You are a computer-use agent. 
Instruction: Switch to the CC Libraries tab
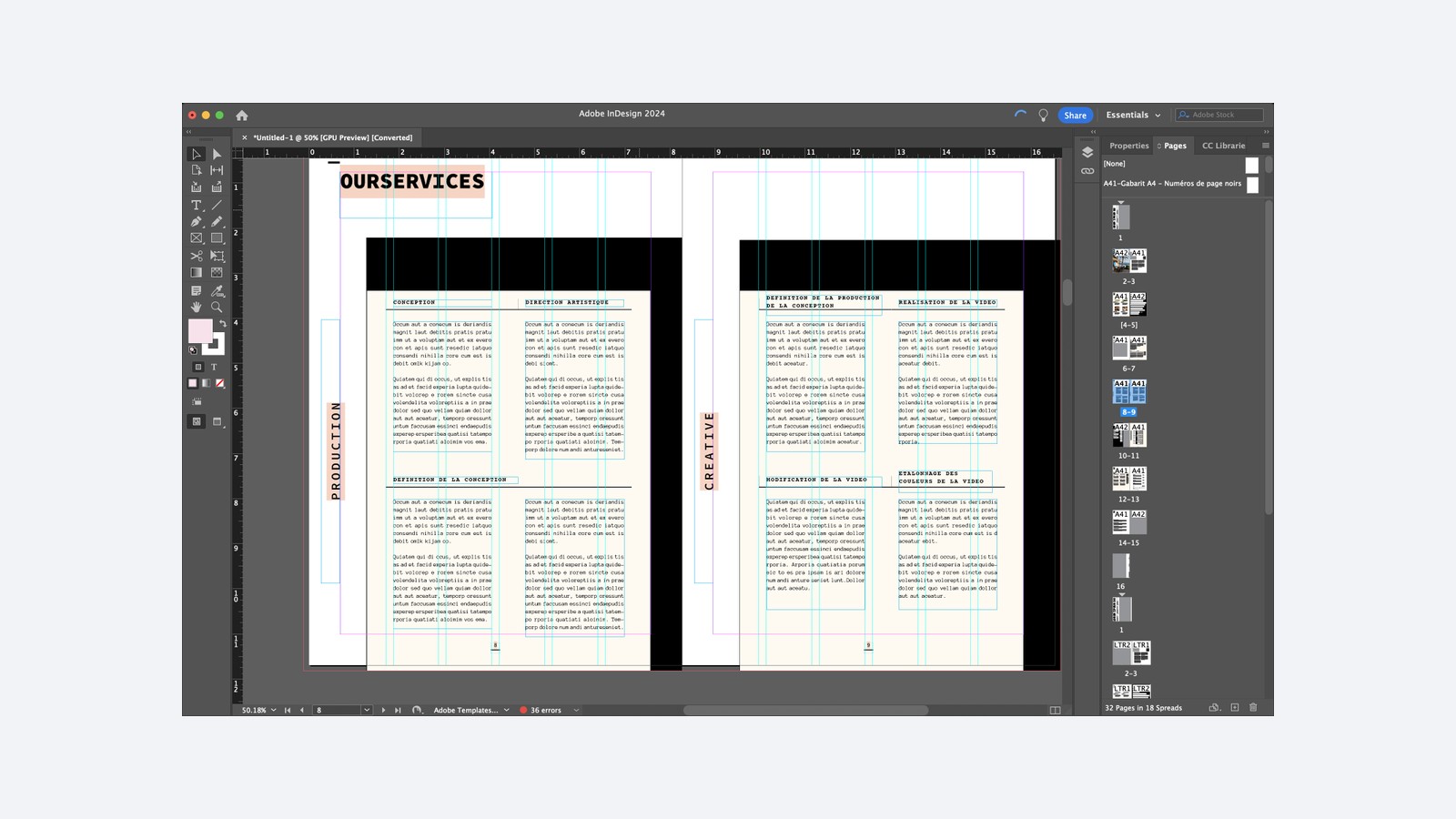coord(1223,146)
